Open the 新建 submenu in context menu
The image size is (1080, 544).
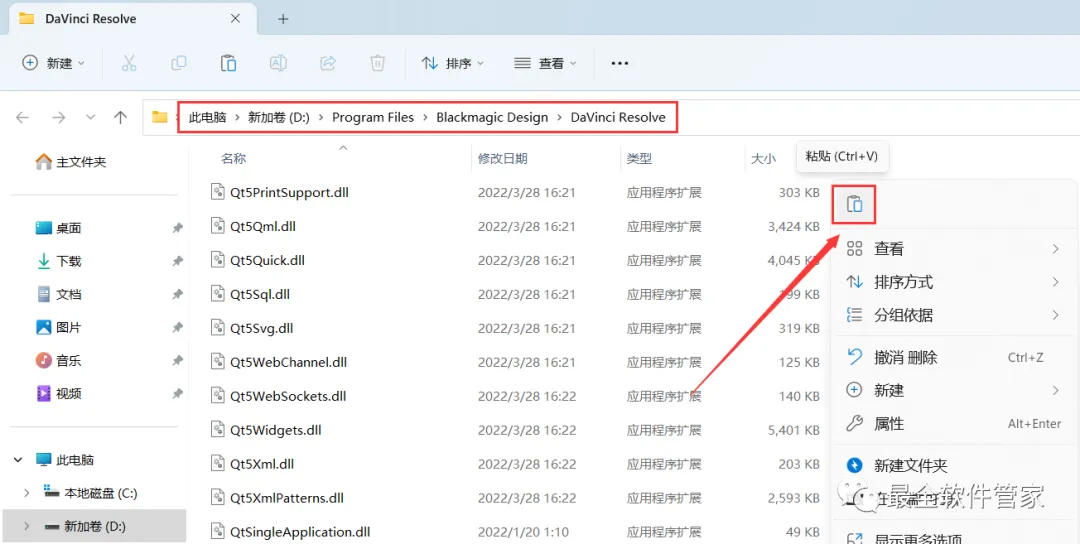click(953, 390)
